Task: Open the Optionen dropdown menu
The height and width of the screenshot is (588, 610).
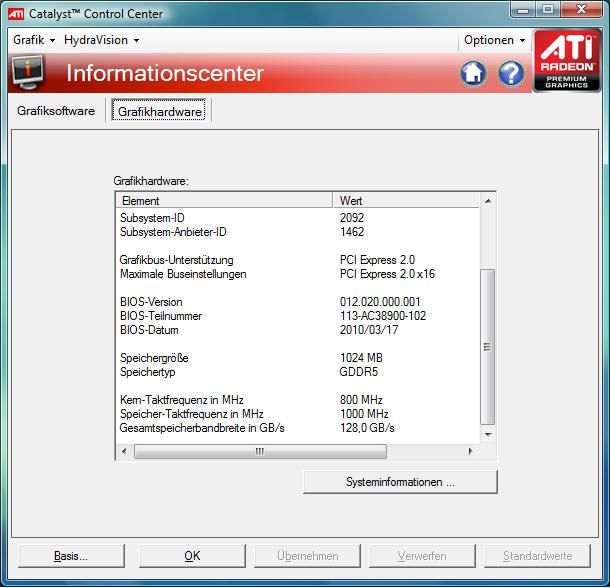Action: 494,40
